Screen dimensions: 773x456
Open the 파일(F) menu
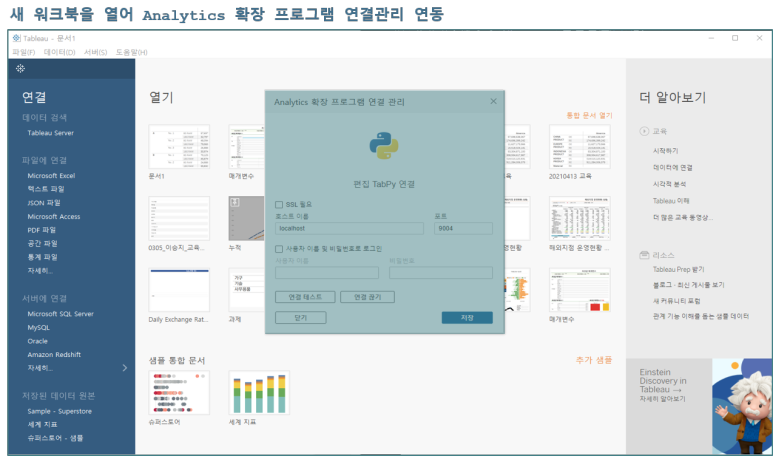coord(24,52)
